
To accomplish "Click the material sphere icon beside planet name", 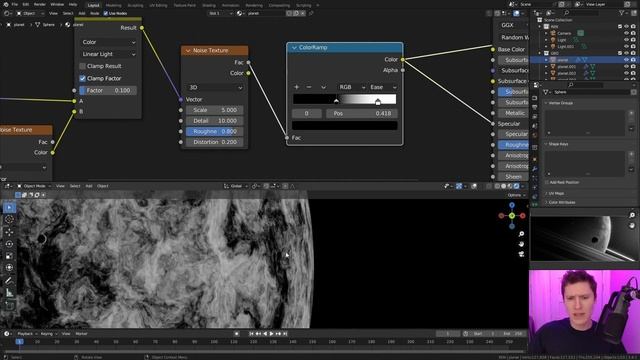I will point(239,13).
